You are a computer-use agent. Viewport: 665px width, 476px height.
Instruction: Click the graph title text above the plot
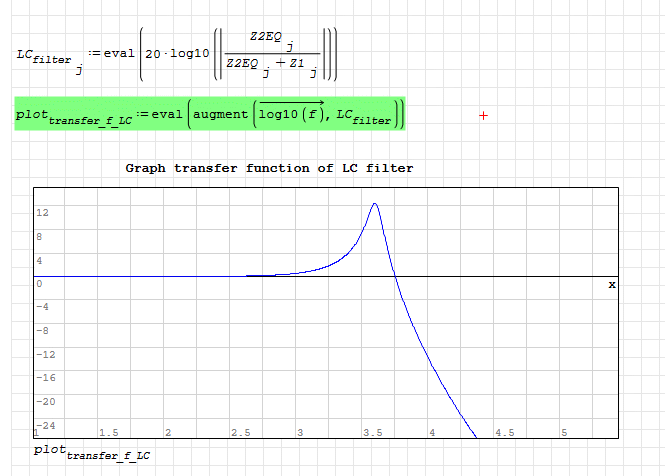(x=269, y=168)
